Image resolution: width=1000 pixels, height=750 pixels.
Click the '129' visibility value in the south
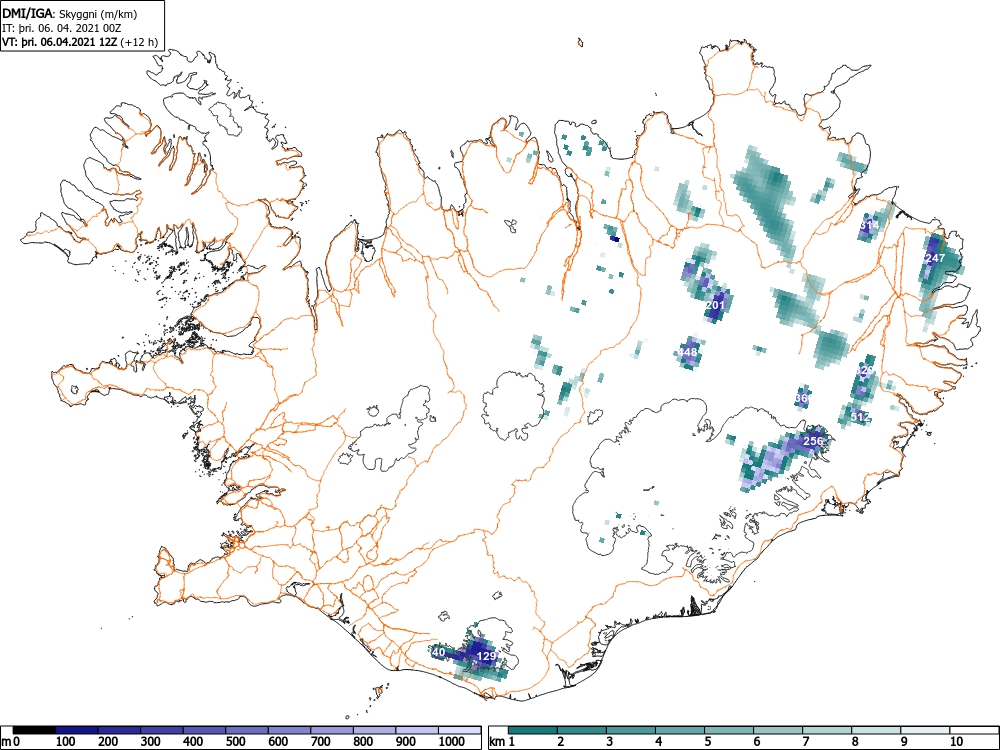pyautogui.click(x=487, y=656)
